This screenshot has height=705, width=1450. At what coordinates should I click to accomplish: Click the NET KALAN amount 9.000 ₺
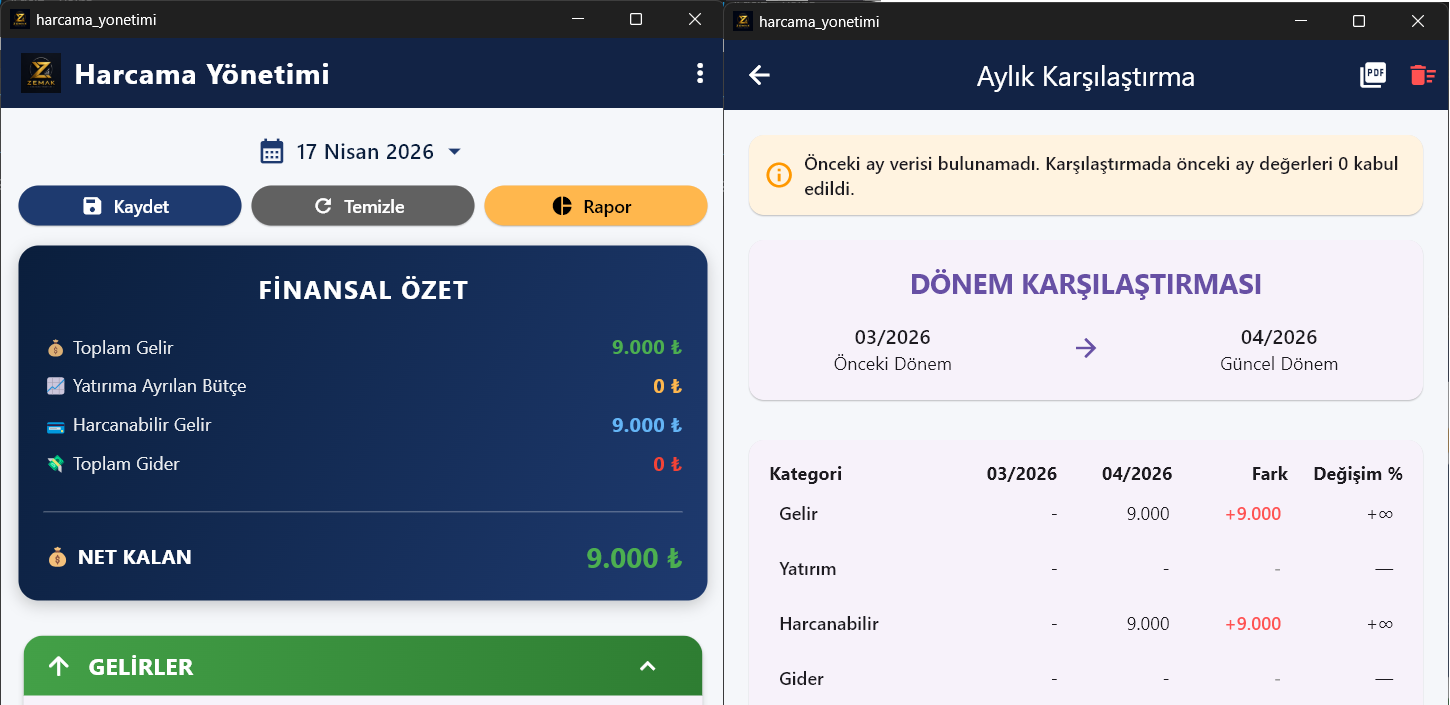point(634,558)
